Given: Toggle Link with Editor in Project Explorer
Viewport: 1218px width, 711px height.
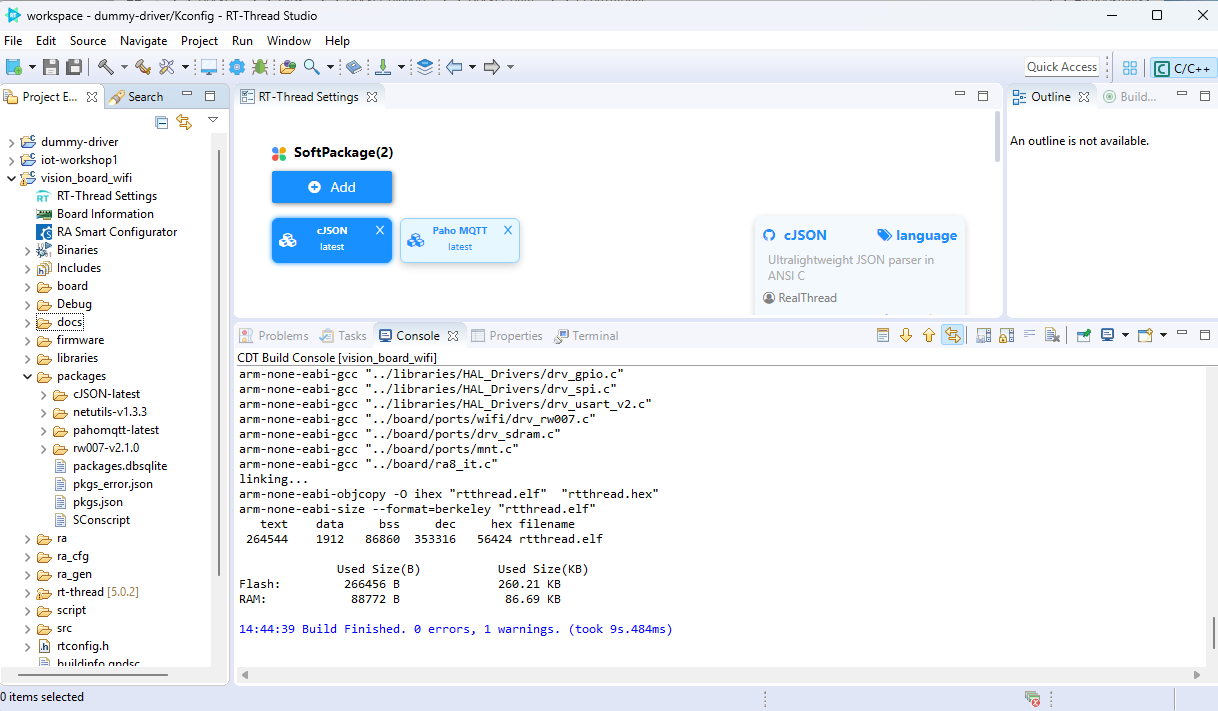Looking at the screenshot, I should click(184, 122).
